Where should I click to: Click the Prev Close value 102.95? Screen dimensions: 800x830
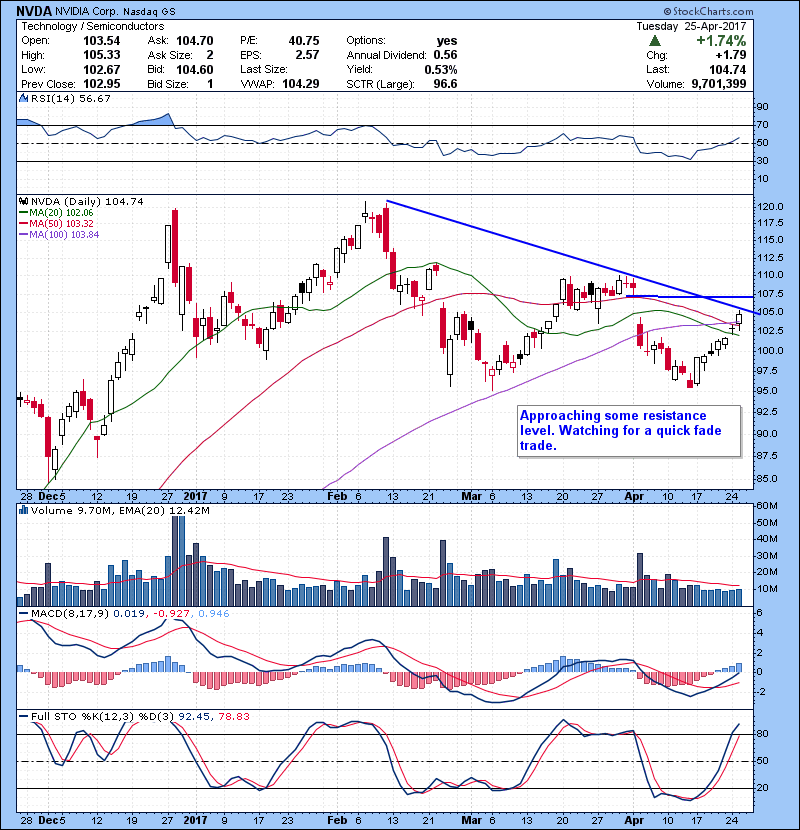[x=102, y=84]
